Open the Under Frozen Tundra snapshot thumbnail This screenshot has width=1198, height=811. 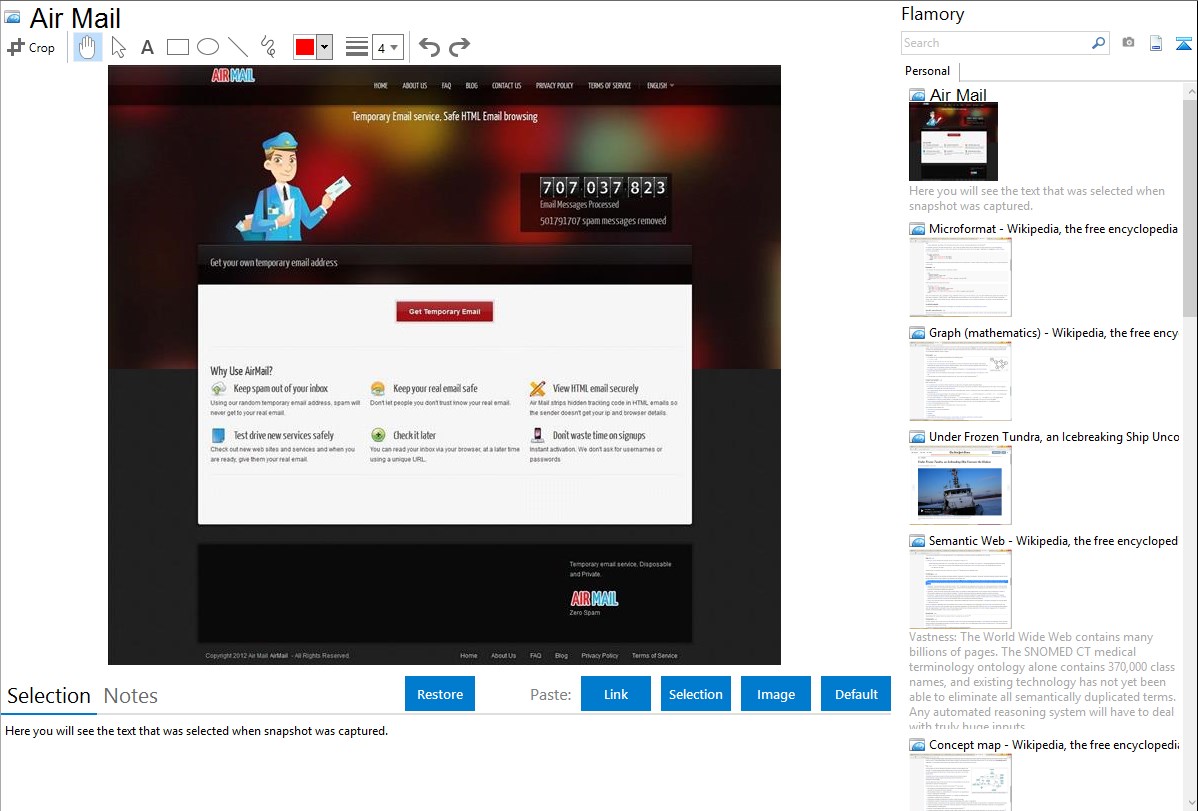tap(960, 485)
